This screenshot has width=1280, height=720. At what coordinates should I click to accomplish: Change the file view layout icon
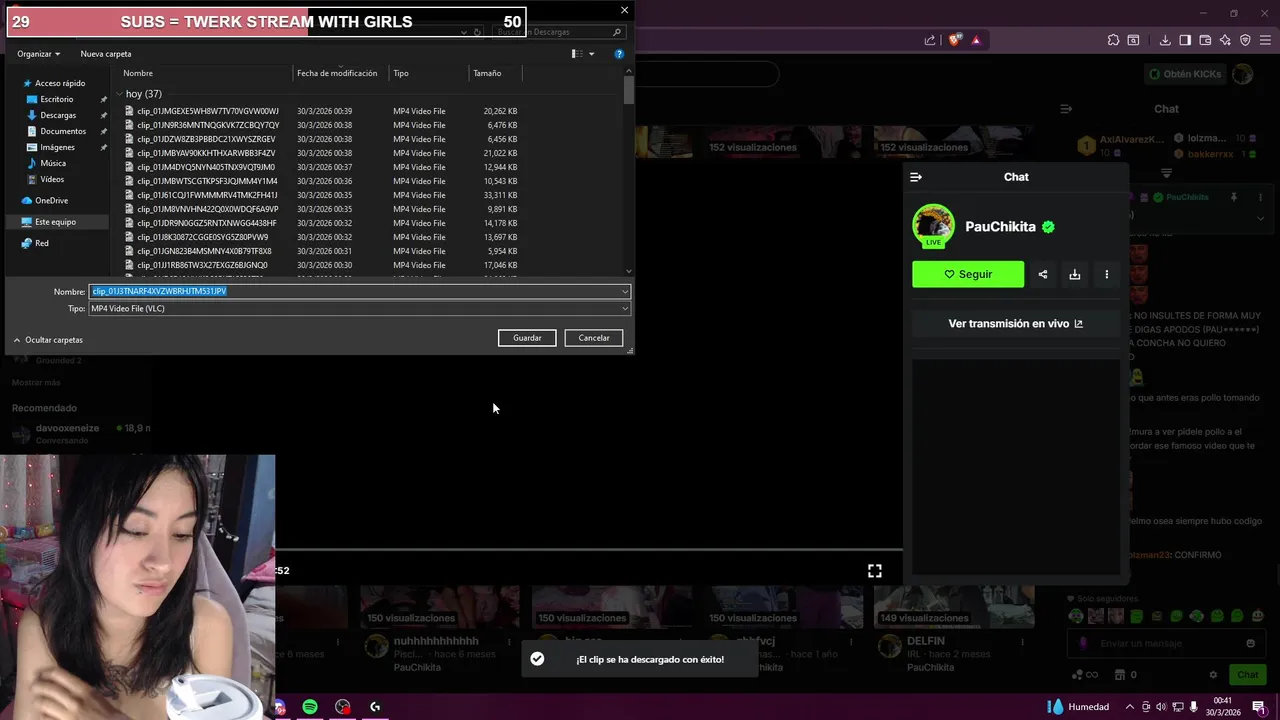[x=577, y=54]
